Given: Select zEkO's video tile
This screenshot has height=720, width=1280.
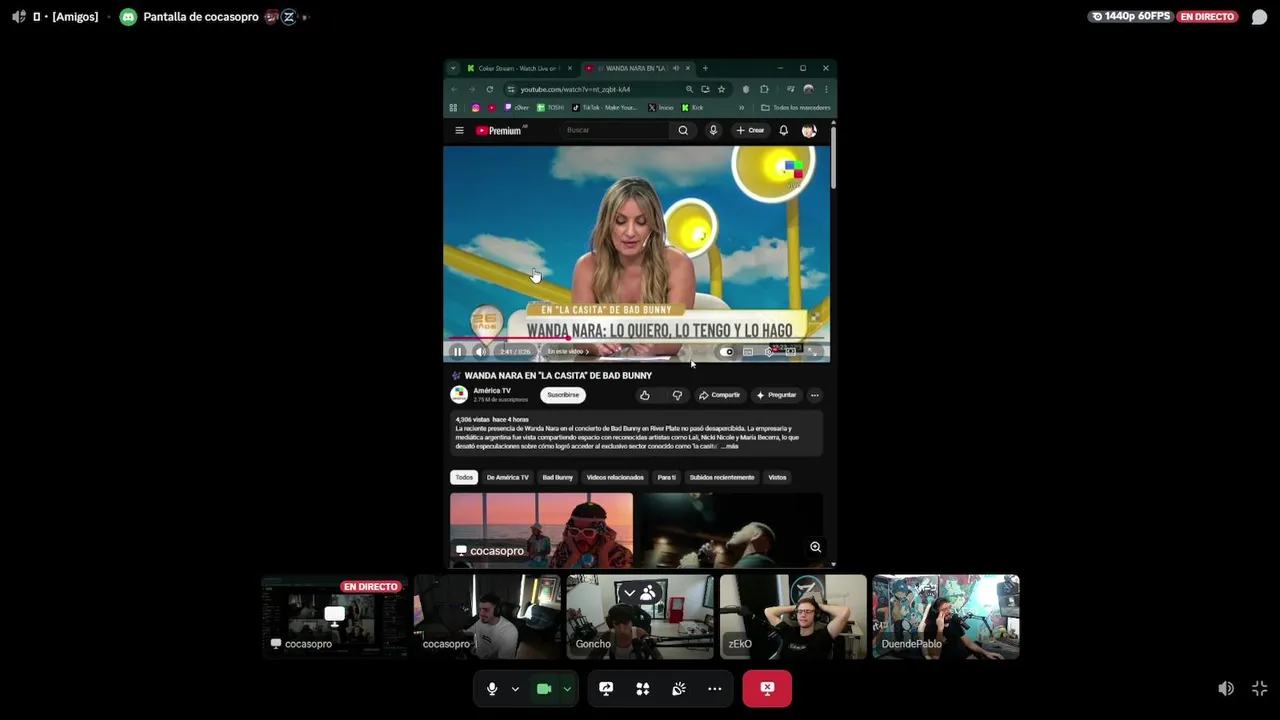Looking at the screenshot, I should 793,616.
